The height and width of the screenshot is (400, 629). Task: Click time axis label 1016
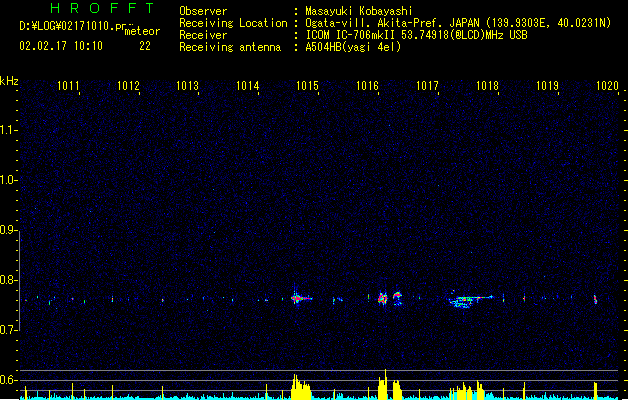point(367,86)
